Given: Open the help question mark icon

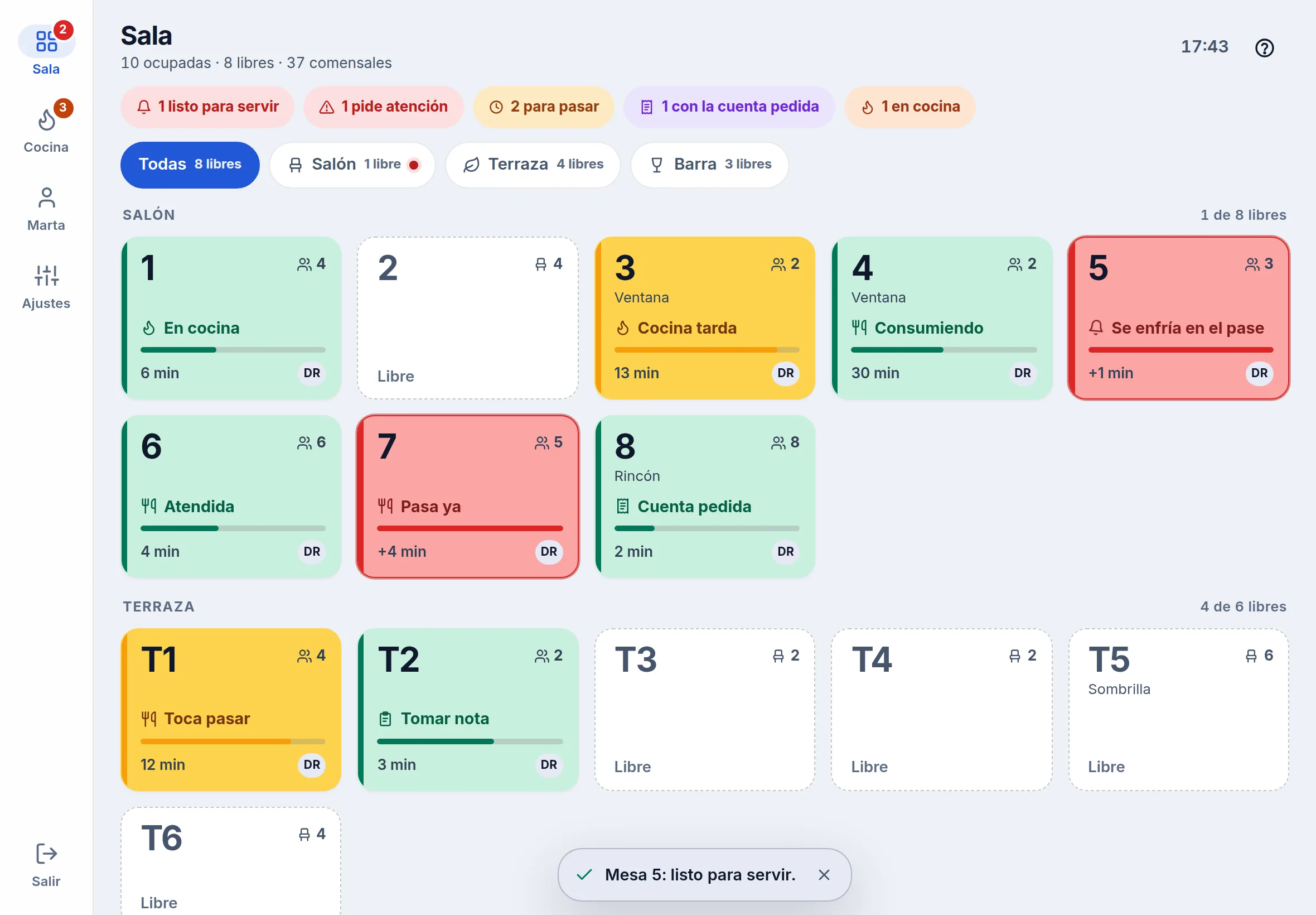Looking at the screenshot, I should pyautogui.click(x=1264, y=47).
